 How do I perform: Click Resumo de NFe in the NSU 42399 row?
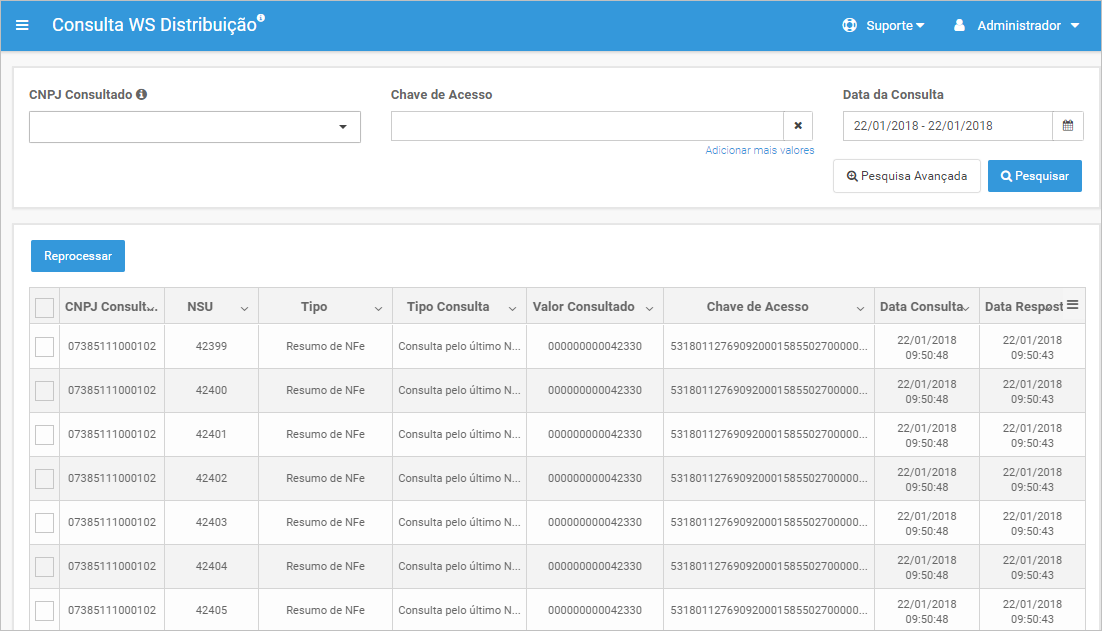325,346
